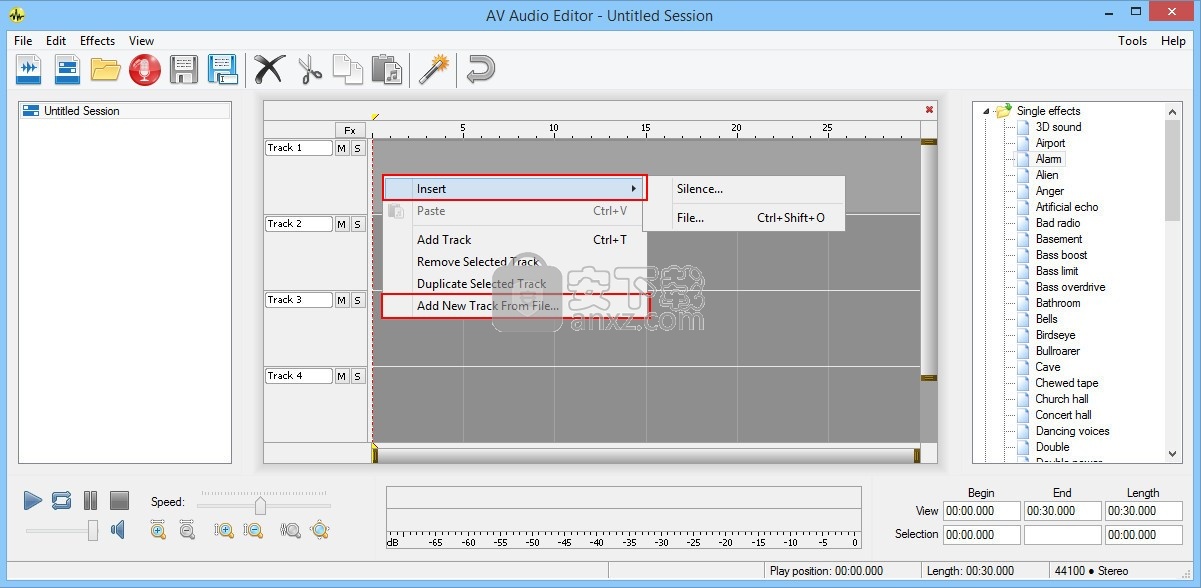Click the speaker volume icon
The height and width of the screenshot is (588, 1201).
[x=118, y=530]
